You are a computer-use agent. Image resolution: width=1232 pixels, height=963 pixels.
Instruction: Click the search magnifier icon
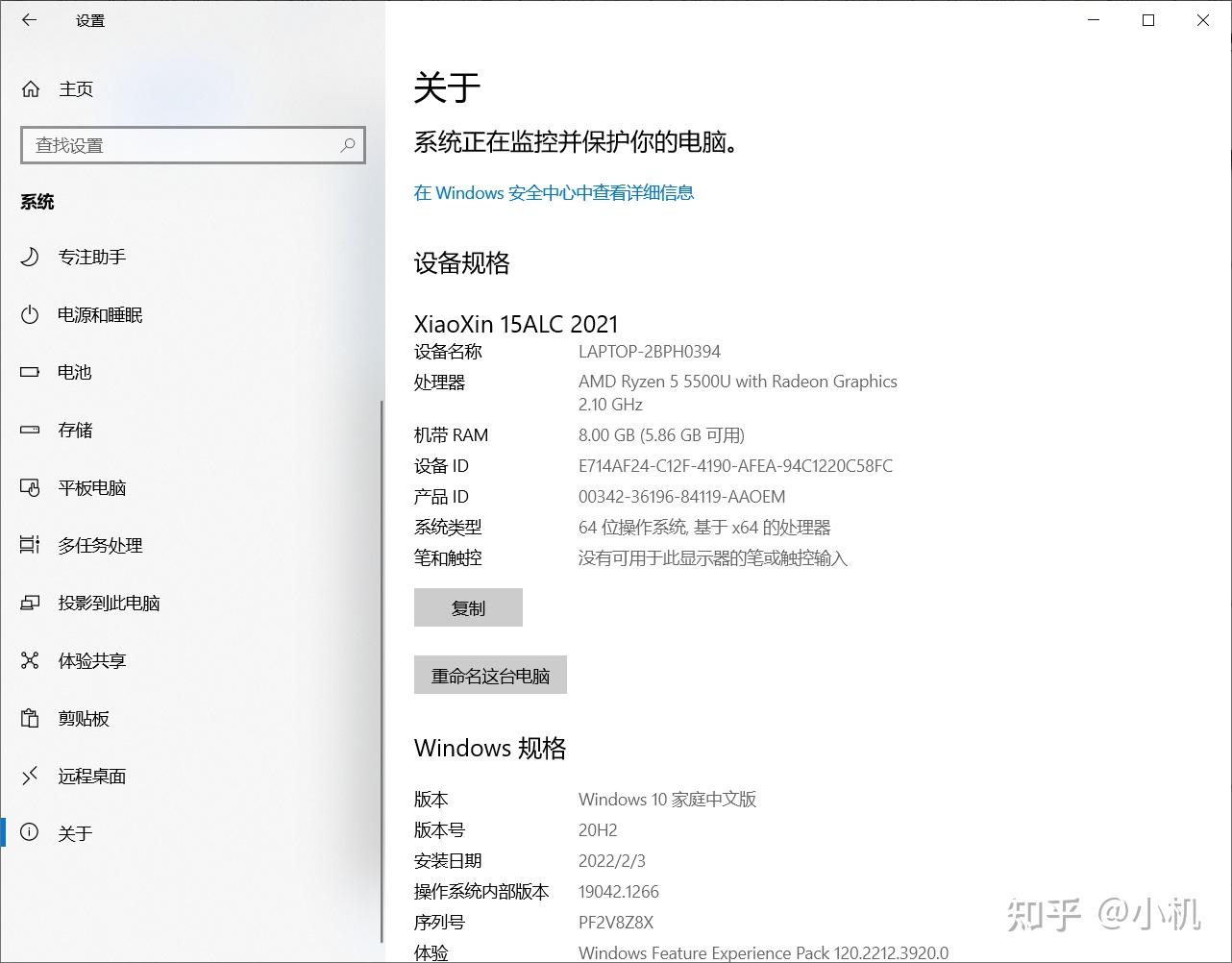tap(348, 145)
